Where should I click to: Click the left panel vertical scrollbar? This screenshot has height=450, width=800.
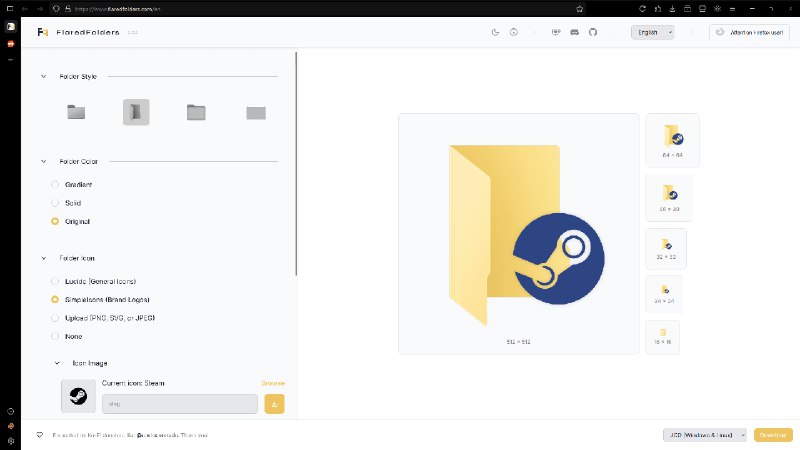296,163
